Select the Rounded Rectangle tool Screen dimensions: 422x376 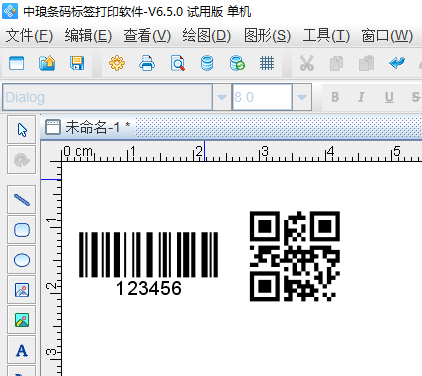pyautogui.click(x=22, y=230)
